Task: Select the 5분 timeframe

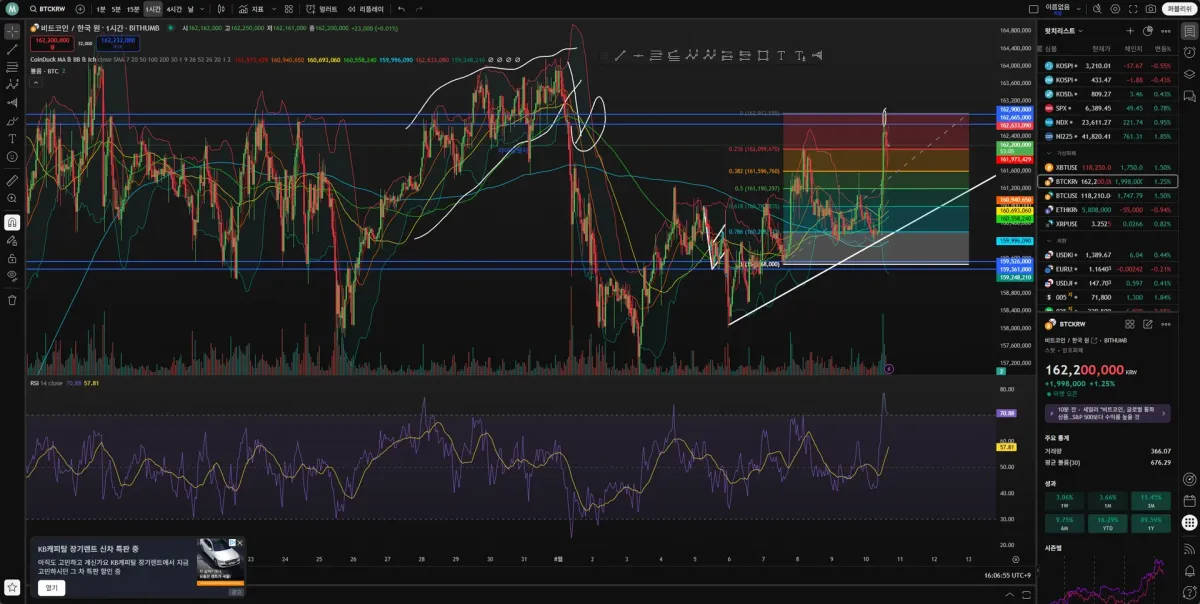Action: coord(116,9)
